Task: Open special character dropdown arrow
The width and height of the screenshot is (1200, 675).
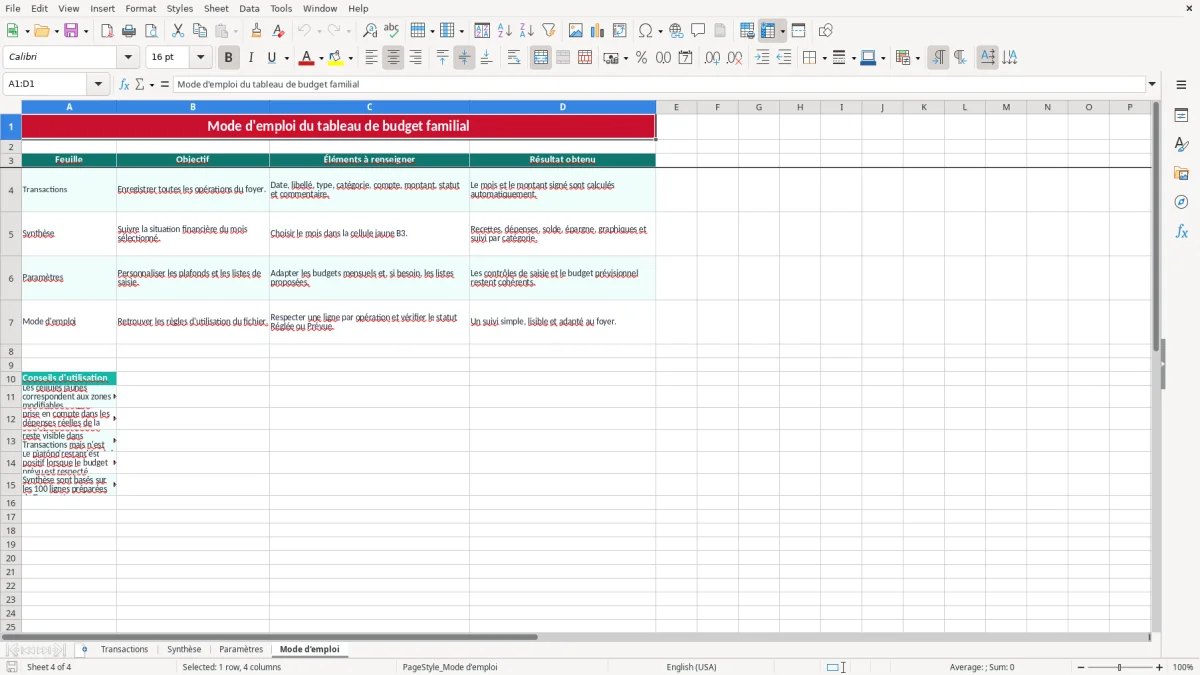Action: point(660,31)
